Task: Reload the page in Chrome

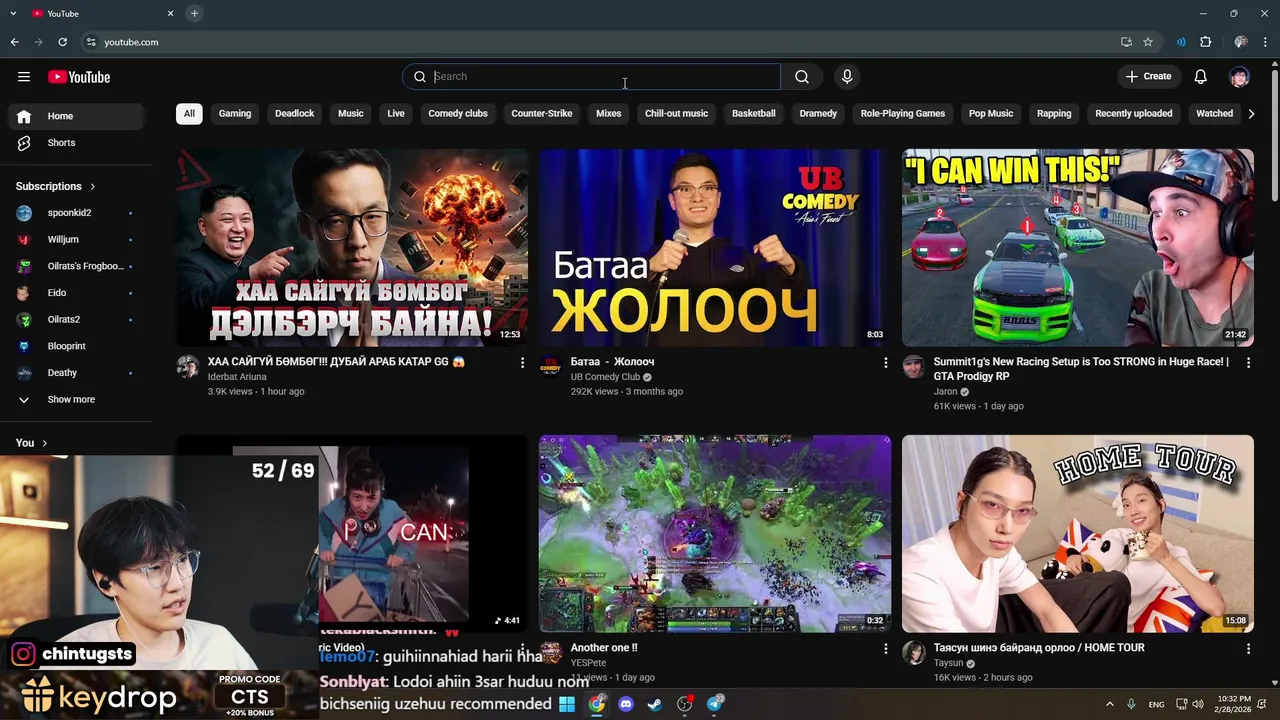Action: (62, 42)
